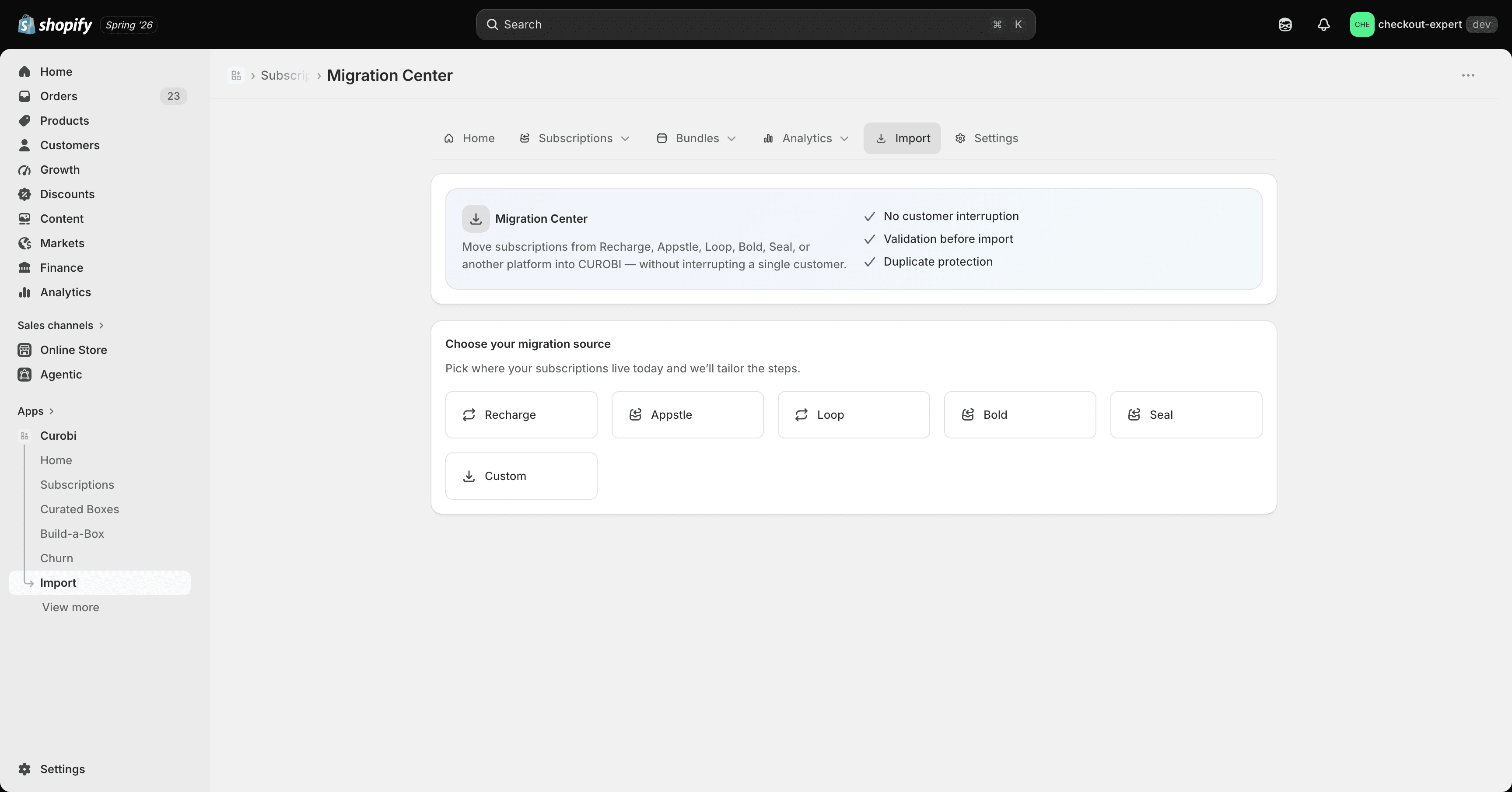1512x792 pixels.
Task: Click the search magnifier icon
Action: point(493,25)
